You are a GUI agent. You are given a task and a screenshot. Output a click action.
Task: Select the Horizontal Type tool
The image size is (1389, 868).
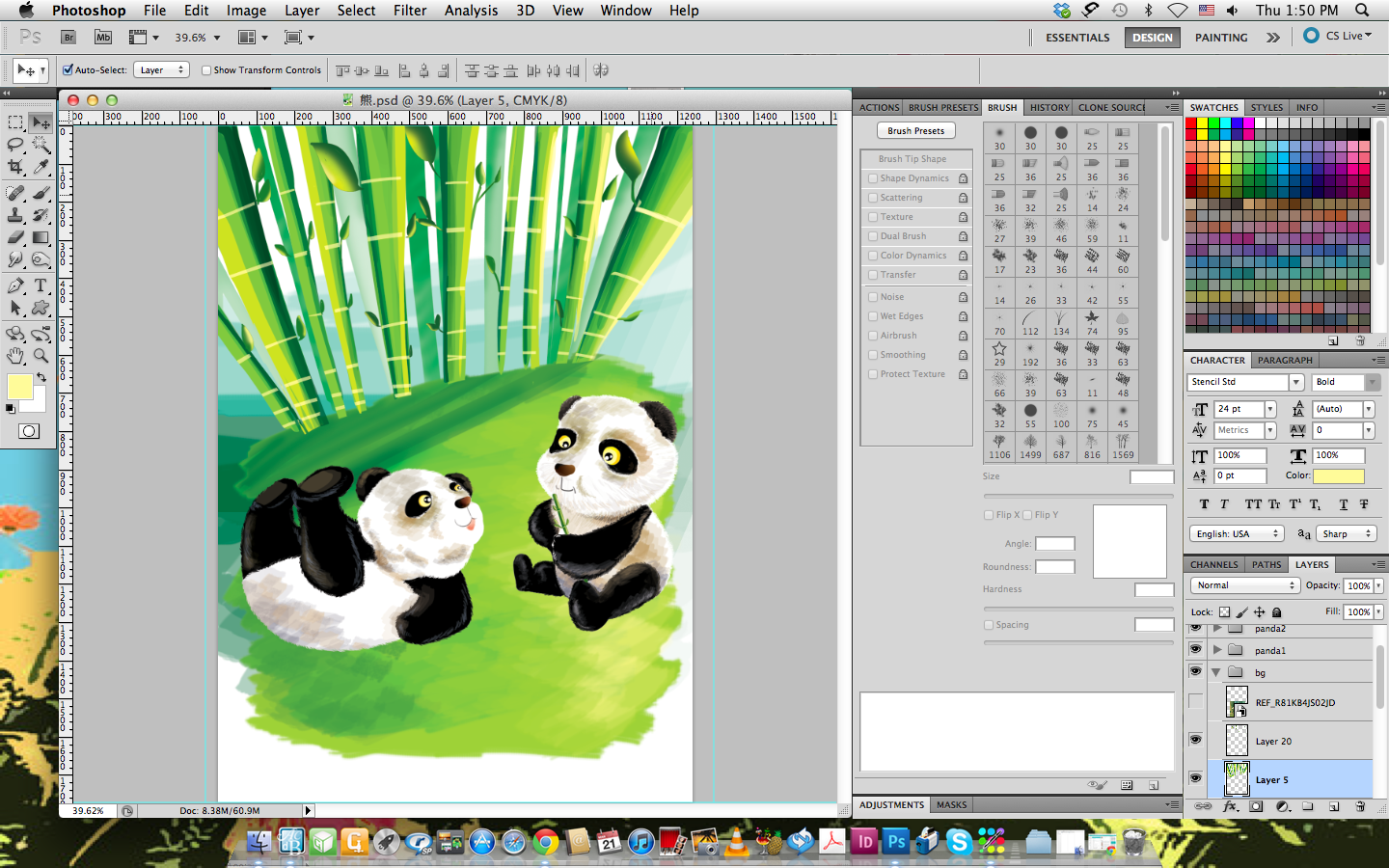click(x=41, y=286)
